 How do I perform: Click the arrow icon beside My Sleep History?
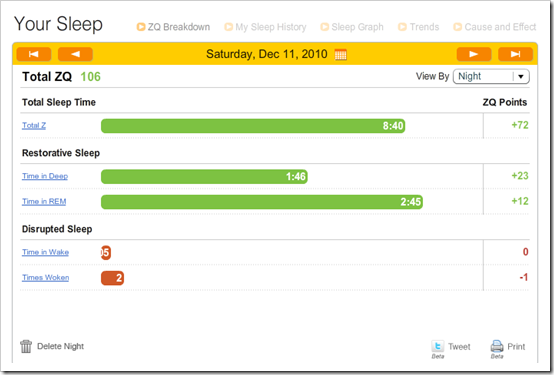coord(229,27)
